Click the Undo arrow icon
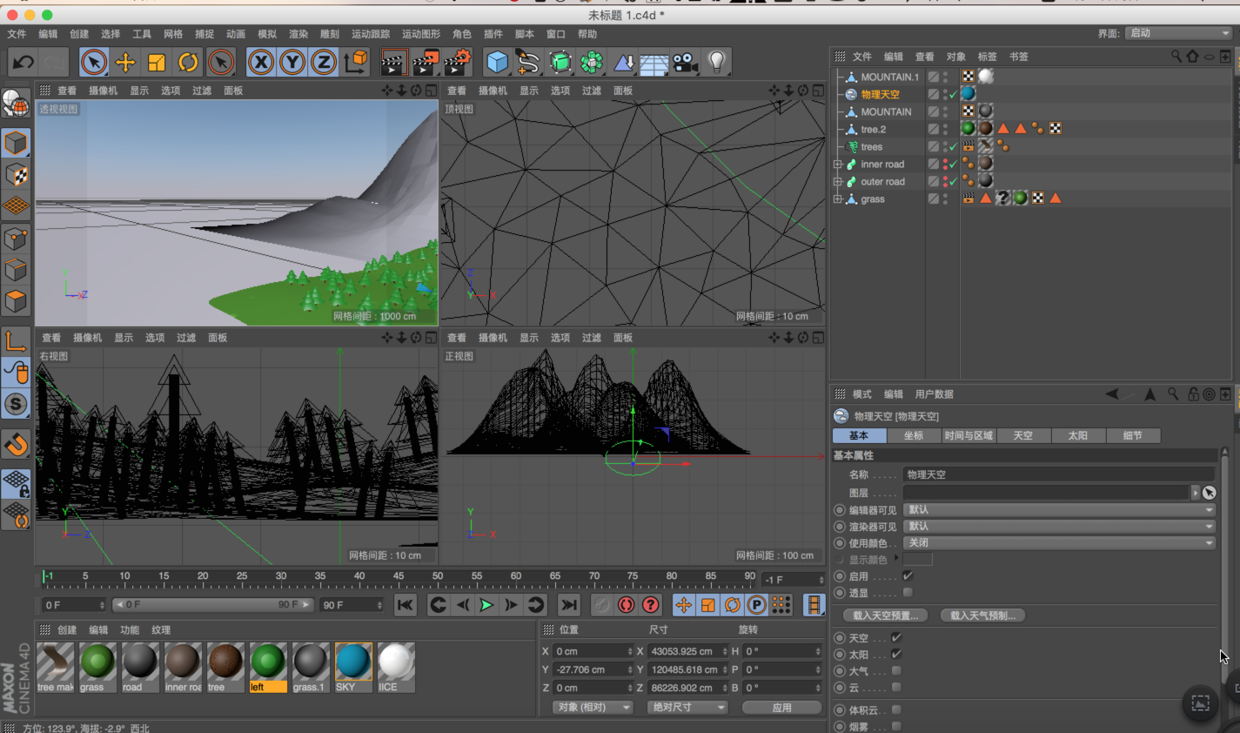Image resolution: width=1240 pixels, height=733 pixels. point(23,62)
